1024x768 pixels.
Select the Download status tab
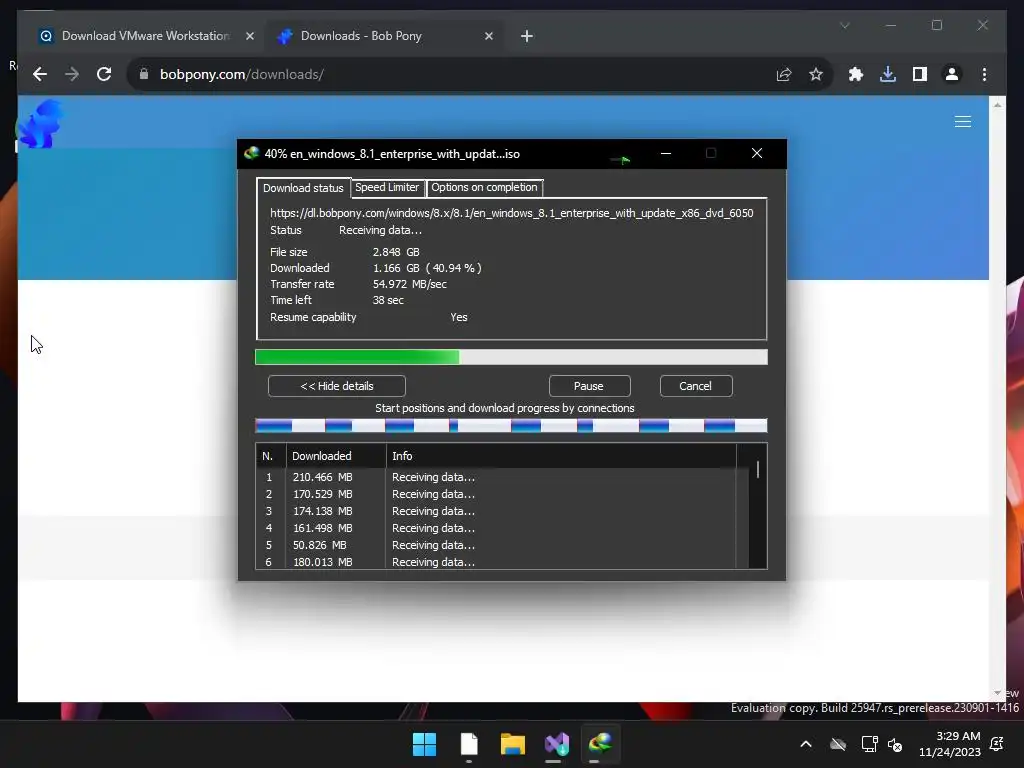[x=303, y=188]
